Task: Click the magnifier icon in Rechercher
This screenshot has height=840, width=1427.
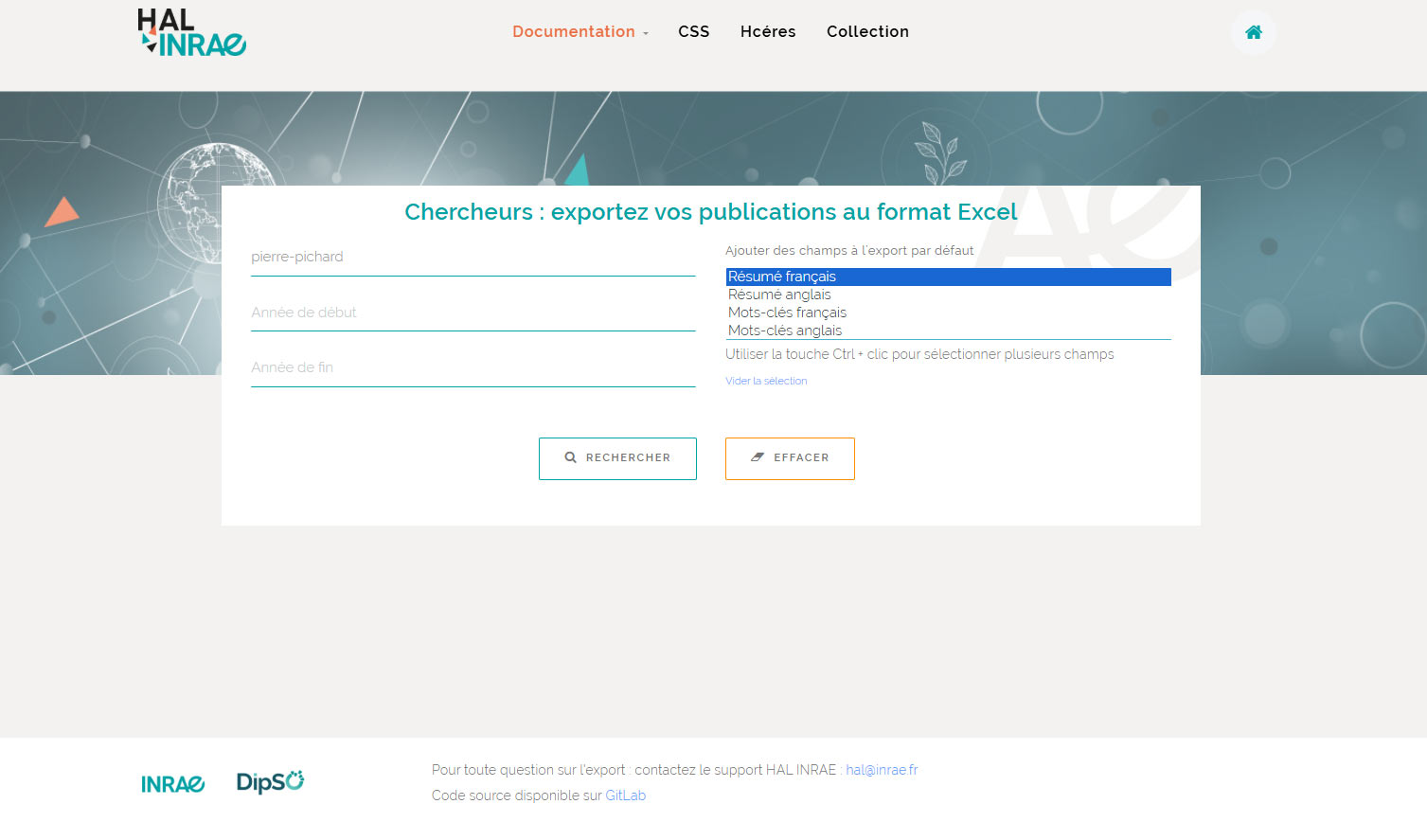Action: [x=570, y=457]
